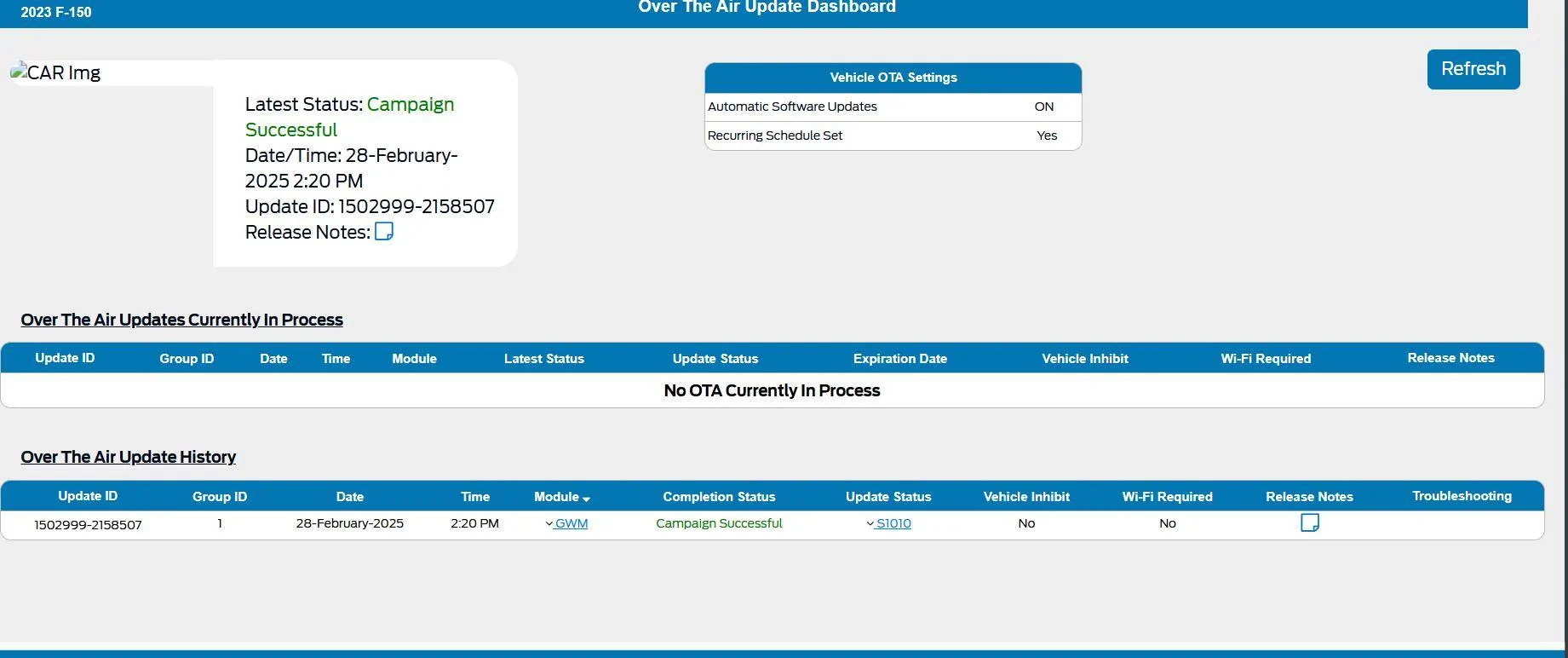Open release notes icon in history row
Image resolution: width=1568 pixels, height=658 pixels.
pos(1310,522)
